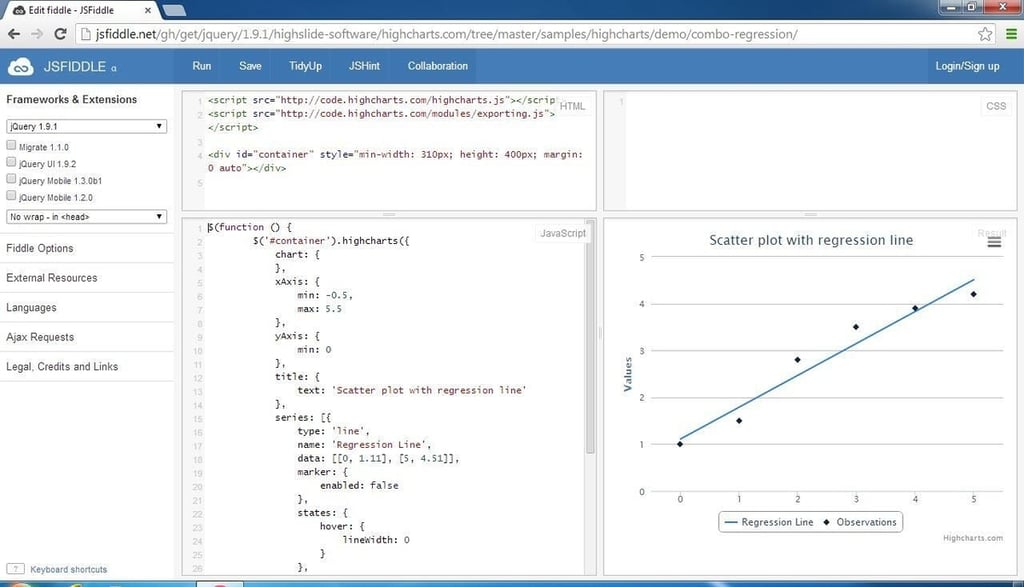Open the jQuery 1.9.1 framework dropdown
The image size is (1024, 587).
click(x=86, y=126)
